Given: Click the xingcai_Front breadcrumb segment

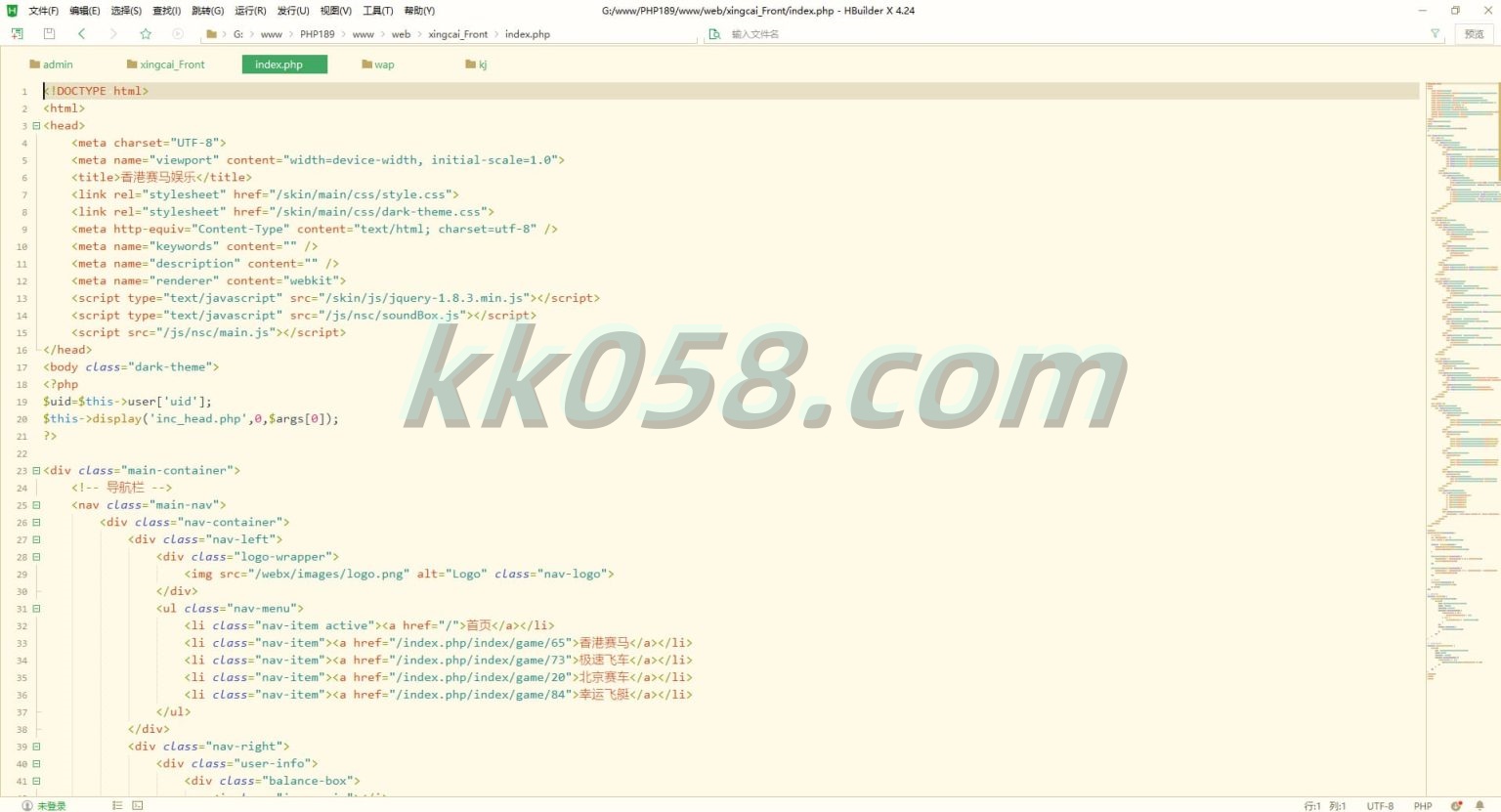Looking at the screenshot, I should click(x=457, y=34).
